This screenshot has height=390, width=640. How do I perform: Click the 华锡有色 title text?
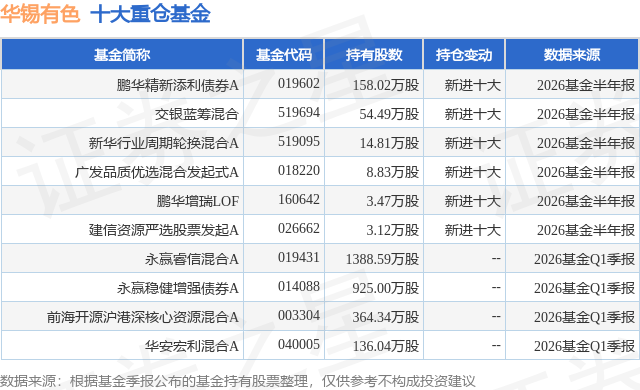pos(40,14)
